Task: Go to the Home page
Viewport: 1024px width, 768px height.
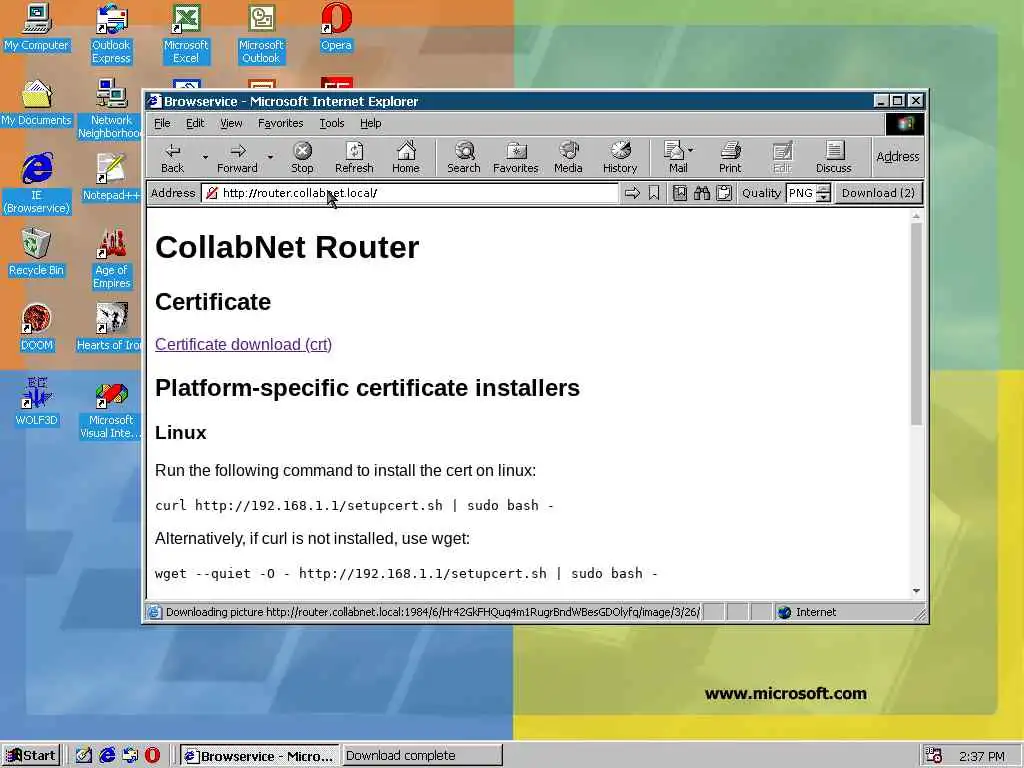Action: click(x=406, y=157)
